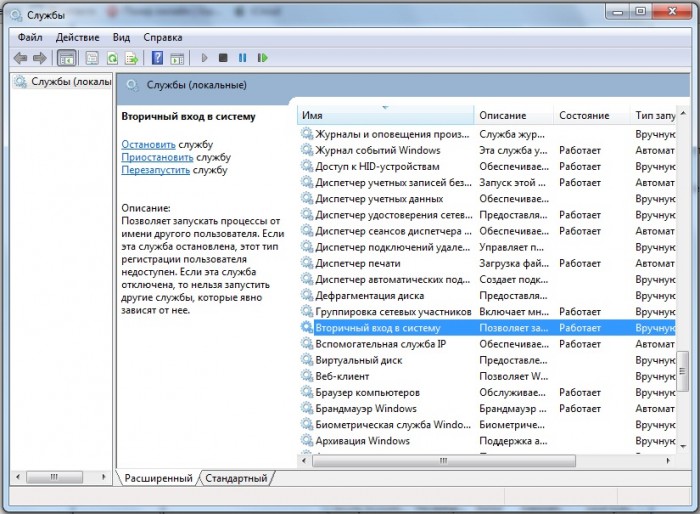This screenshot has width=700, height=514.
Task: Click gear icon of Браузер компьютеров
Action: pyautogui.click(x=307, y=392)
